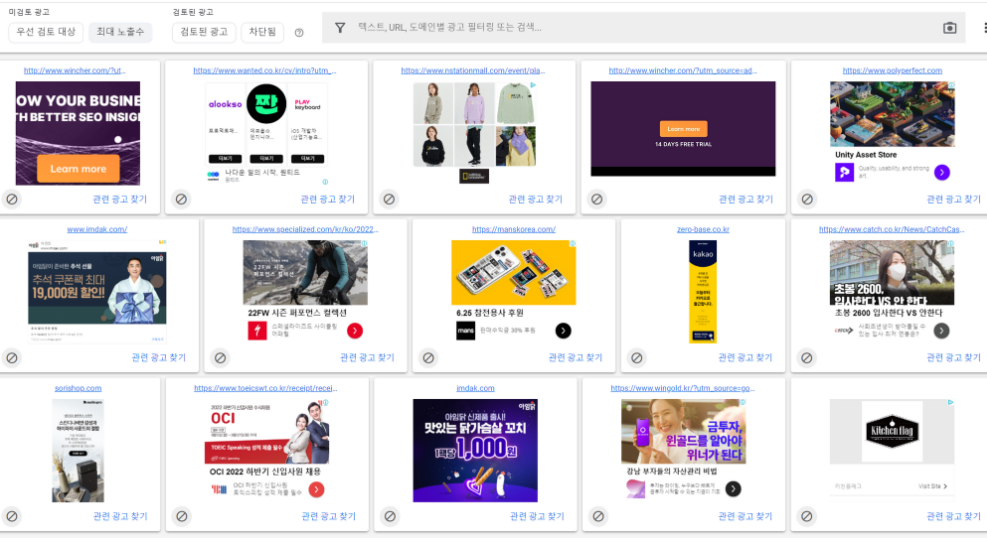Click the Kitchen flag logo ad image

(x=892, y=432)
